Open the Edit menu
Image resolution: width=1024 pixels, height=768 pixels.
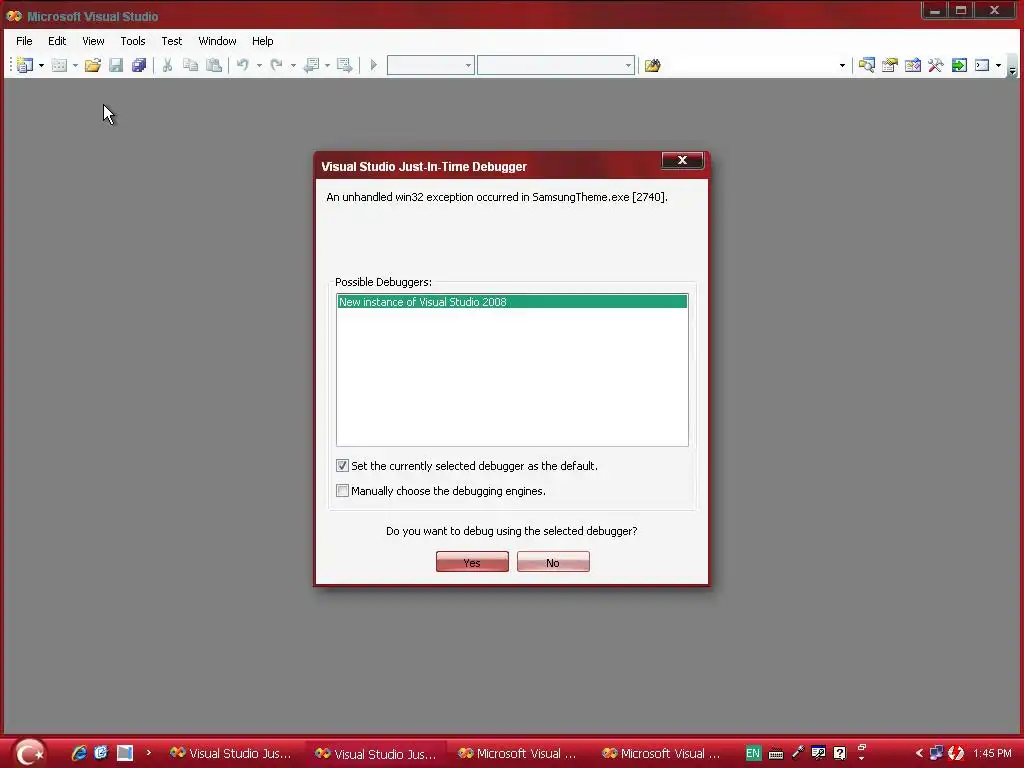click(57, 40)
